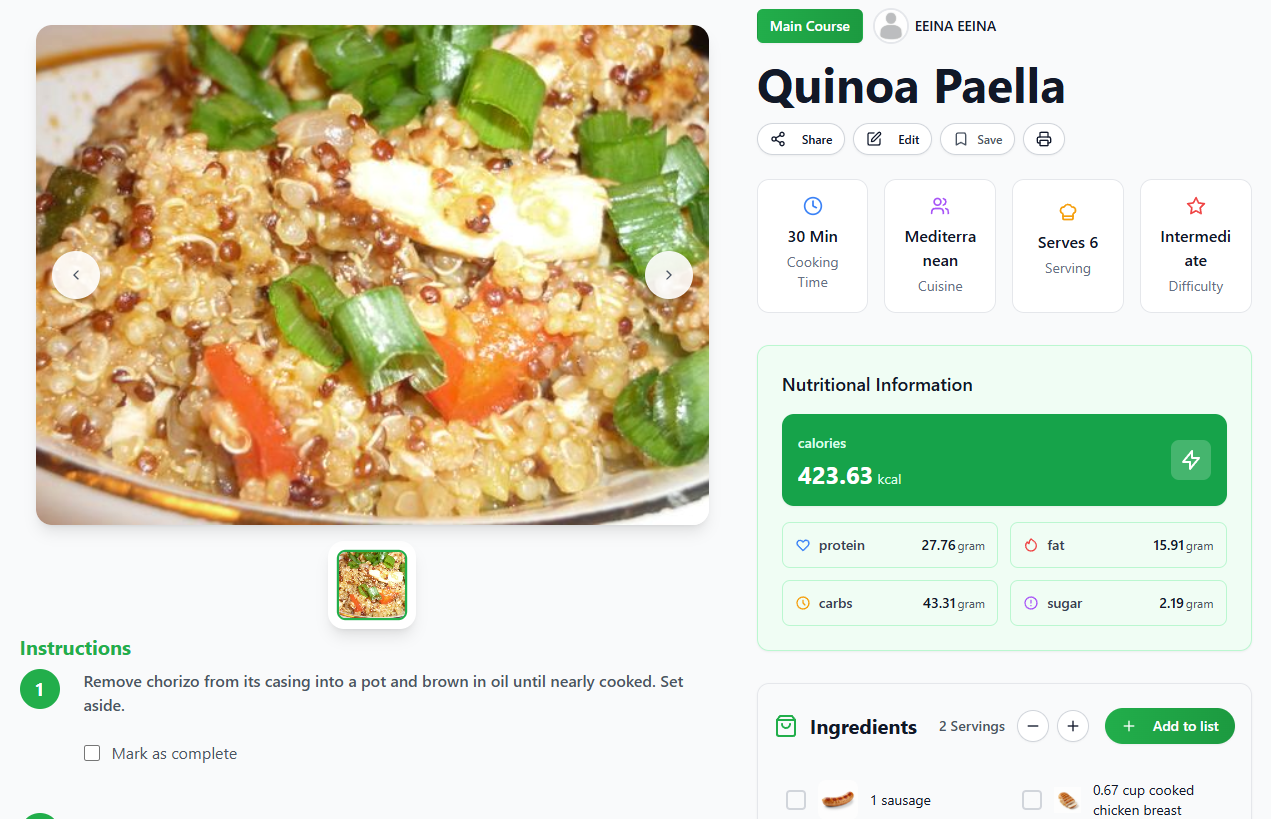The image size is (1271, 819).
Task: Click the printer icon button
Action: tap(1044, 139)
